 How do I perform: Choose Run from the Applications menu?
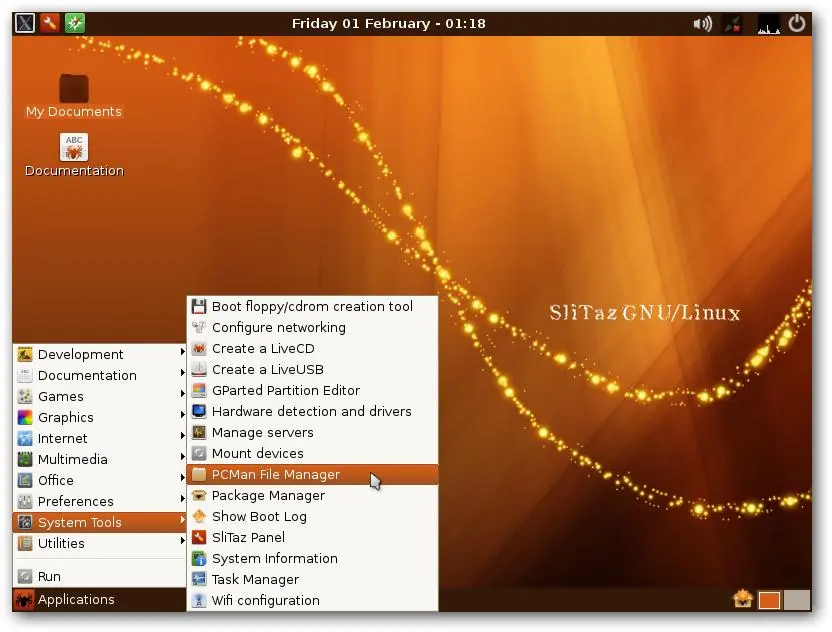coord(99,576)
